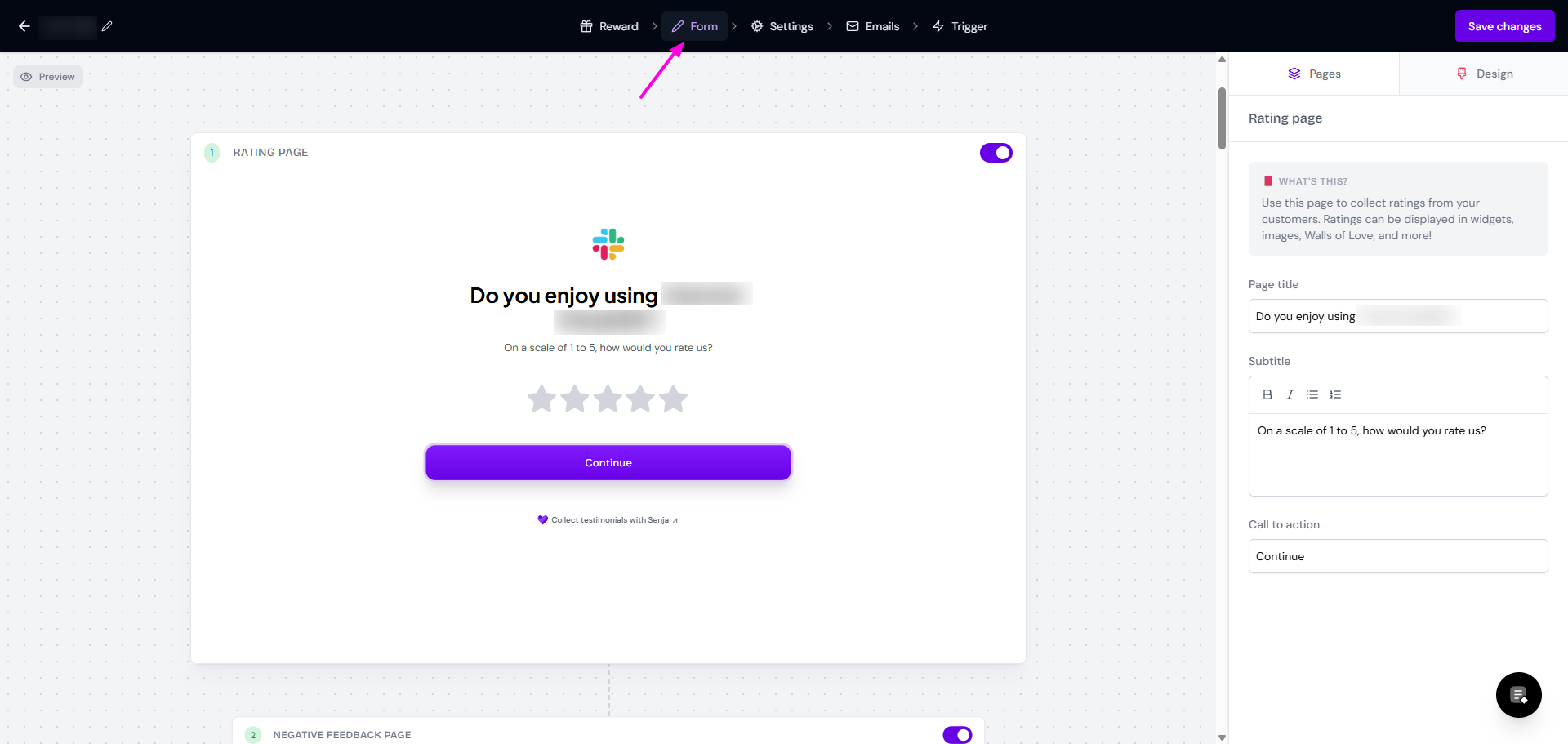Open the Reward step
This screenshot has width=1568, height=744.
609,26
